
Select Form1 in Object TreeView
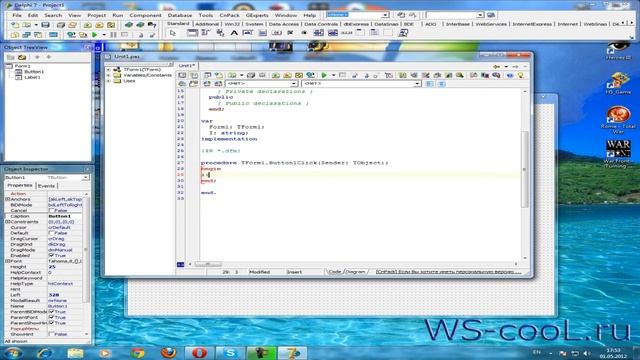(x=22, y=66)
